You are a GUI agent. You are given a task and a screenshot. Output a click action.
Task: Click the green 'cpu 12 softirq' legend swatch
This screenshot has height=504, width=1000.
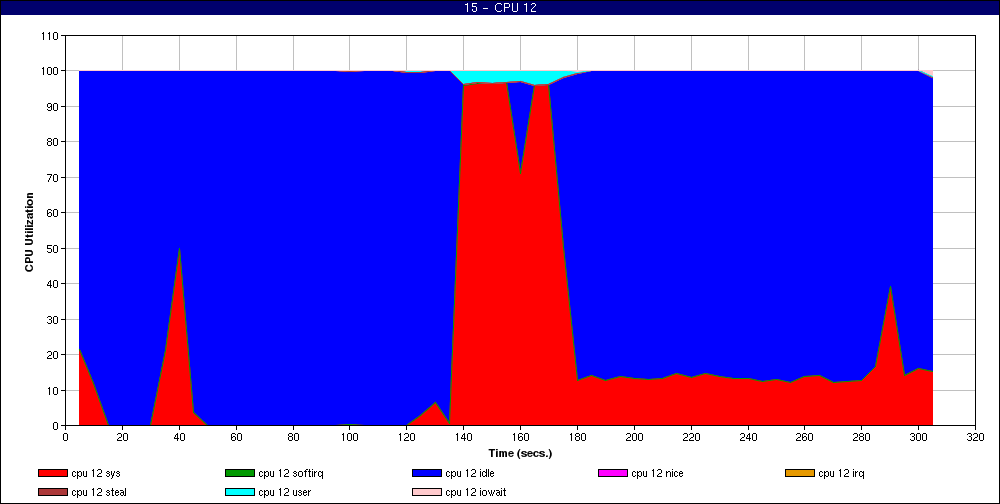click(x=239, y=473)
